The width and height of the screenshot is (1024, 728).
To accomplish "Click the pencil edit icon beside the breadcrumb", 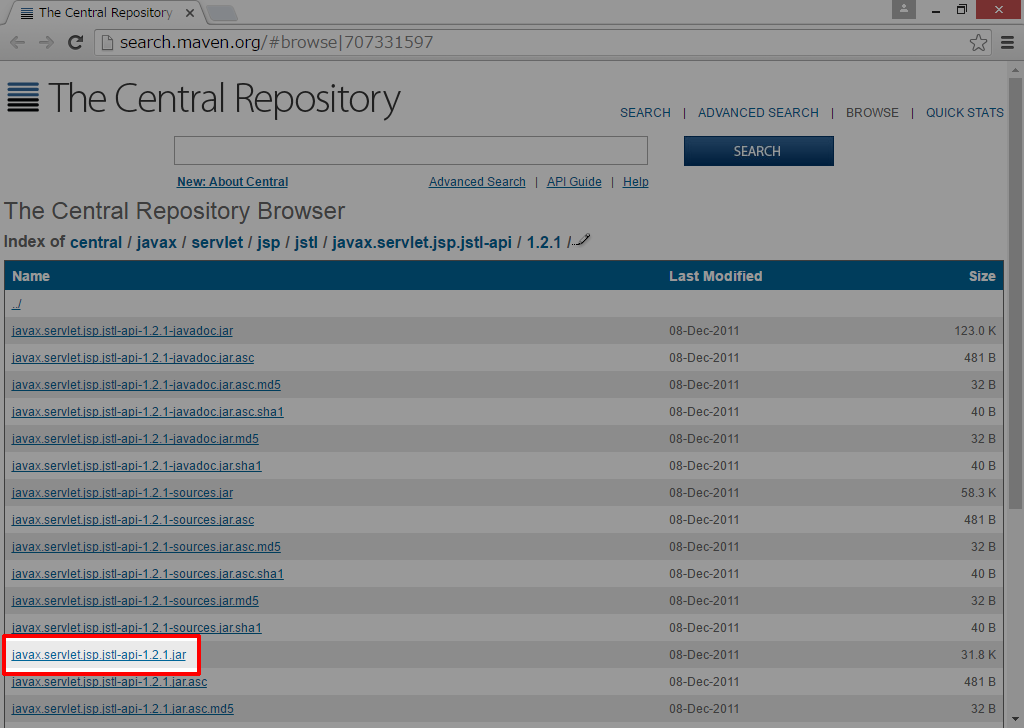I will (582, 239).
